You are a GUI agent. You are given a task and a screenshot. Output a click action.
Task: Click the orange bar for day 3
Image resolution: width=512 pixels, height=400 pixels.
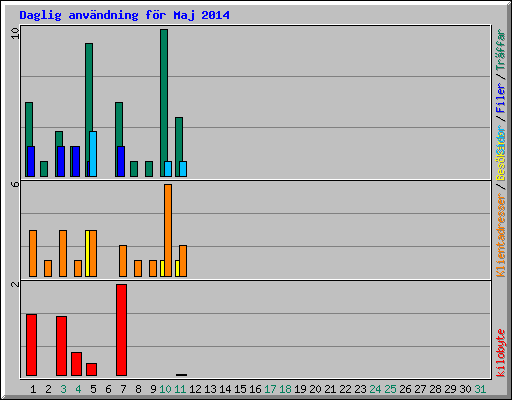pos(63,253)
